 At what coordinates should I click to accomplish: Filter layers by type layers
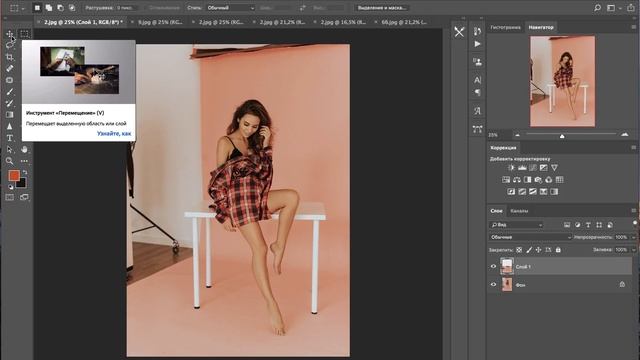click(x=588, y=225)
